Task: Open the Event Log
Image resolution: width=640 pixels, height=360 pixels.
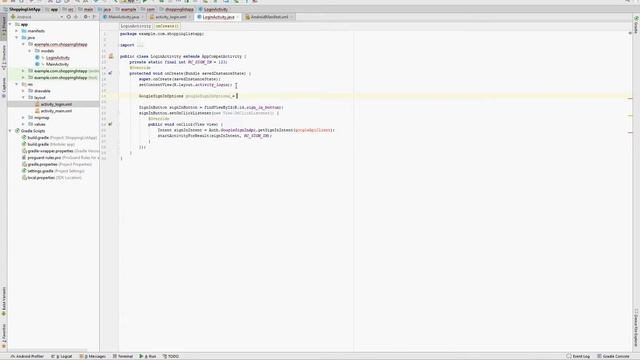Action: click(x=578, y=356)
